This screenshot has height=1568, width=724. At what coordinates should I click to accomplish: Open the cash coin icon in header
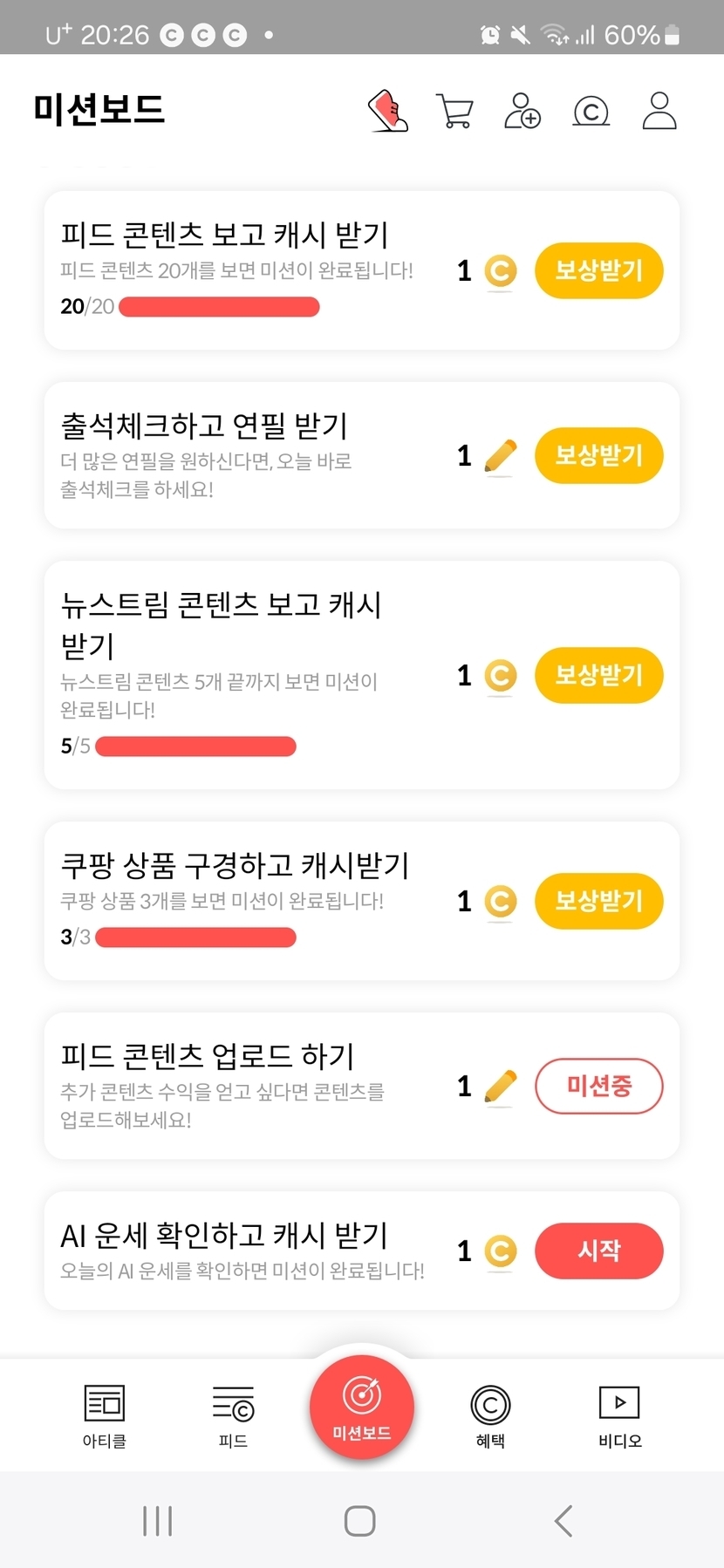pos(591,111)
